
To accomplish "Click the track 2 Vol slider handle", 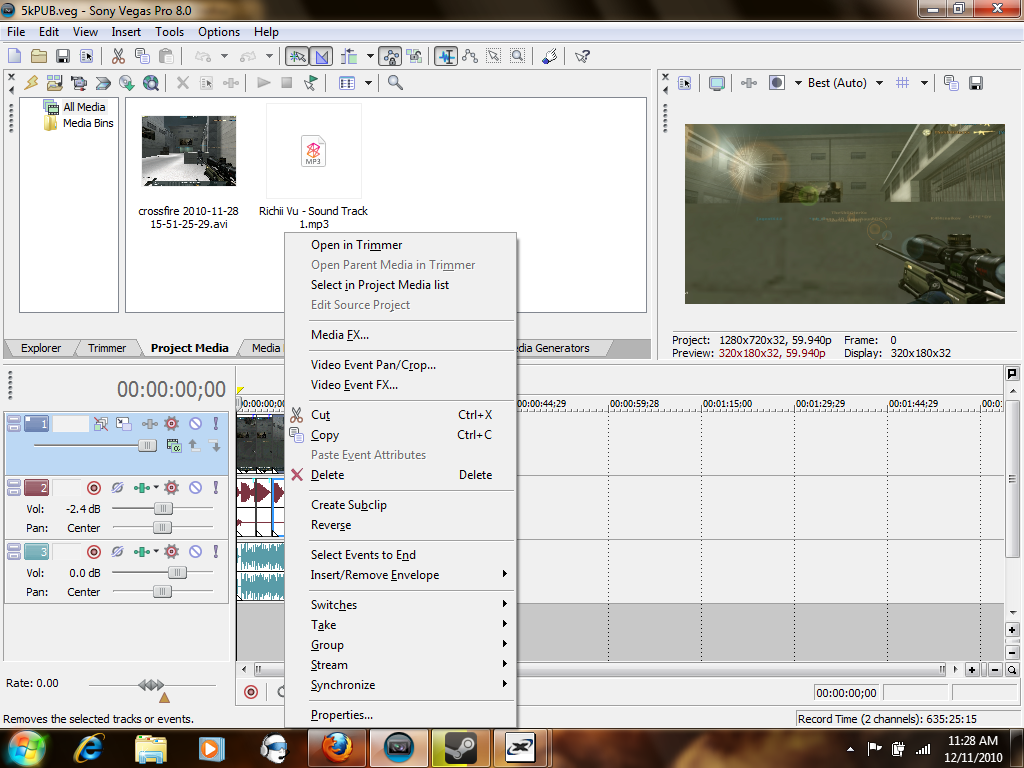I will pos(162,509).
